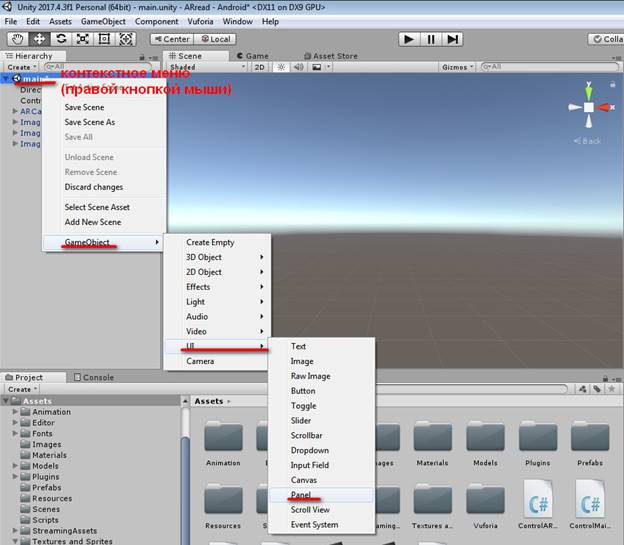
Task: Expand the 3D Object submenu
Action: tap(217, 257)
